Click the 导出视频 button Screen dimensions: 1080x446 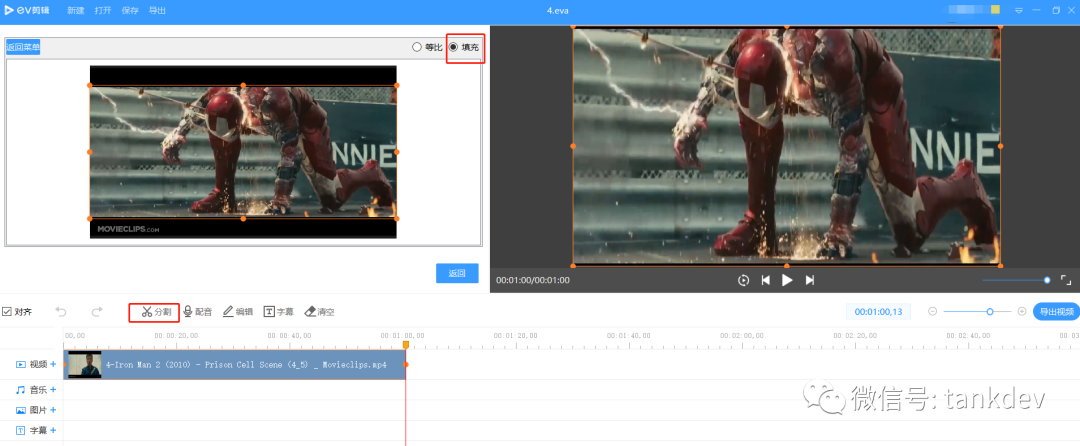(1057, 312)
